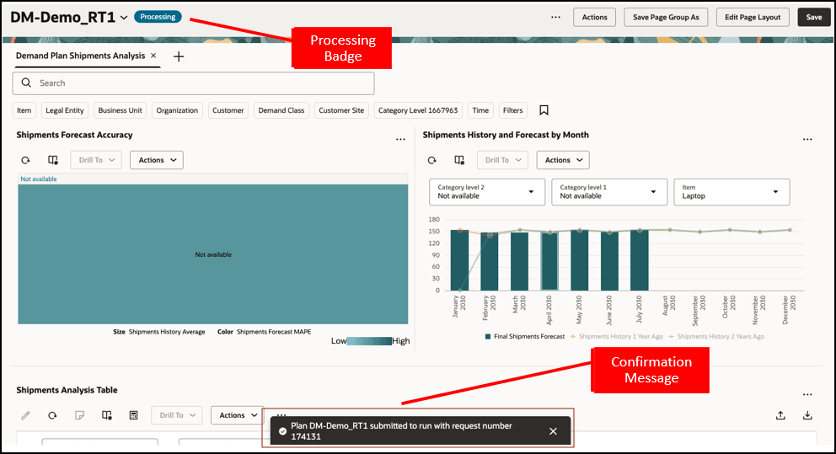
Task: Refresh Shipments History and Forecast chart
Action: 432,160
